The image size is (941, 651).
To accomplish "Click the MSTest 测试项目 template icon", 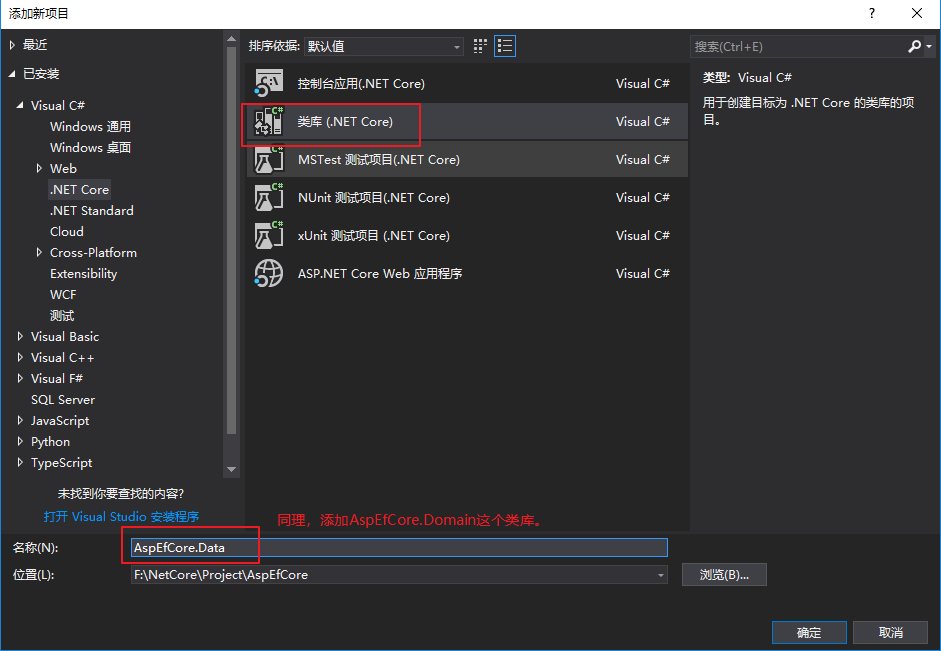I will tap(268, 159).
